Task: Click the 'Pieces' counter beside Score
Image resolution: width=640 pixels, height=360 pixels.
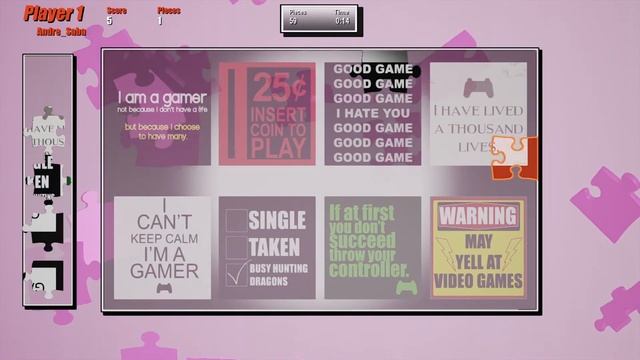Action: tap(169, 16)
